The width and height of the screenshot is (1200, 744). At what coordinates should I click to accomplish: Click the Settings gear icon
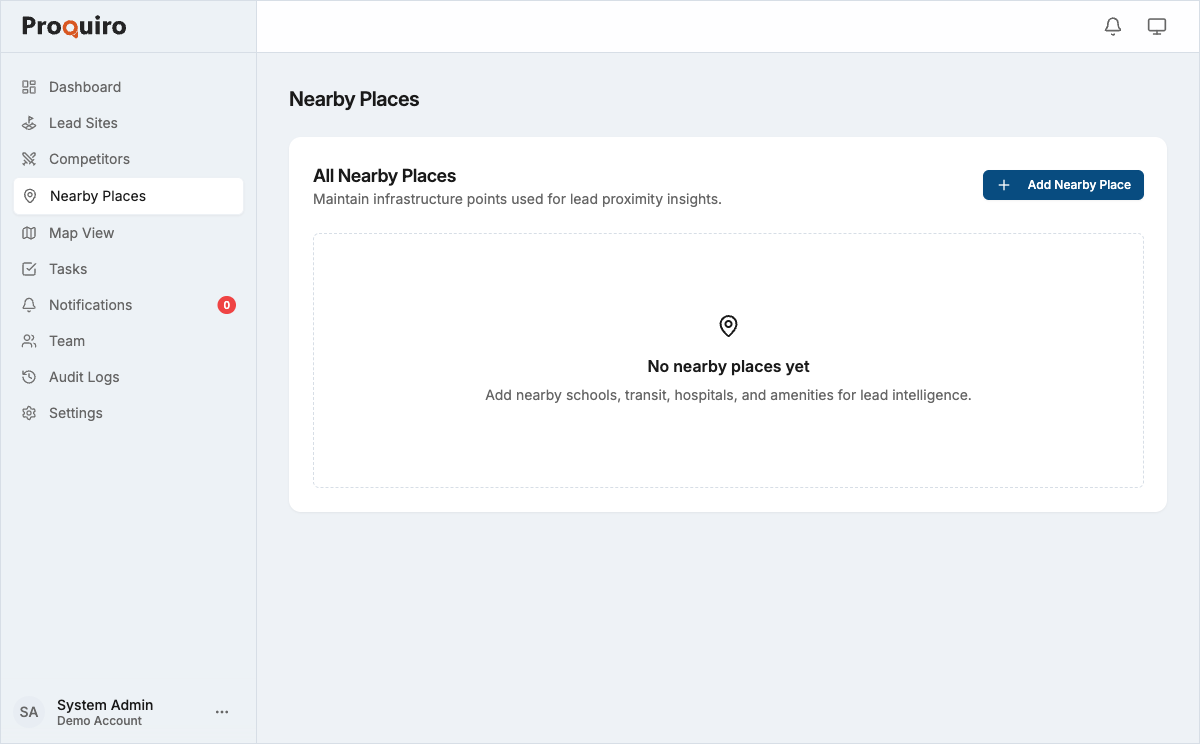click(x=29, y=412)
